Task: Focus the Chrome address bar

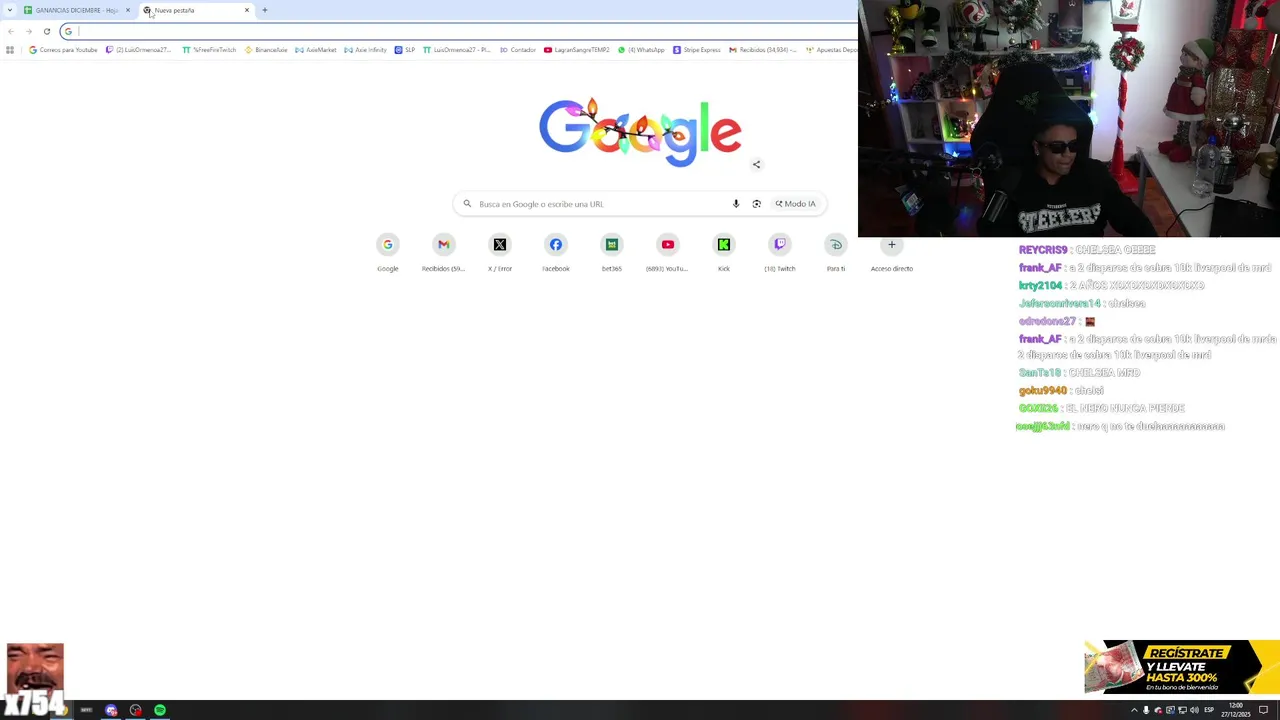Action: 460,31
